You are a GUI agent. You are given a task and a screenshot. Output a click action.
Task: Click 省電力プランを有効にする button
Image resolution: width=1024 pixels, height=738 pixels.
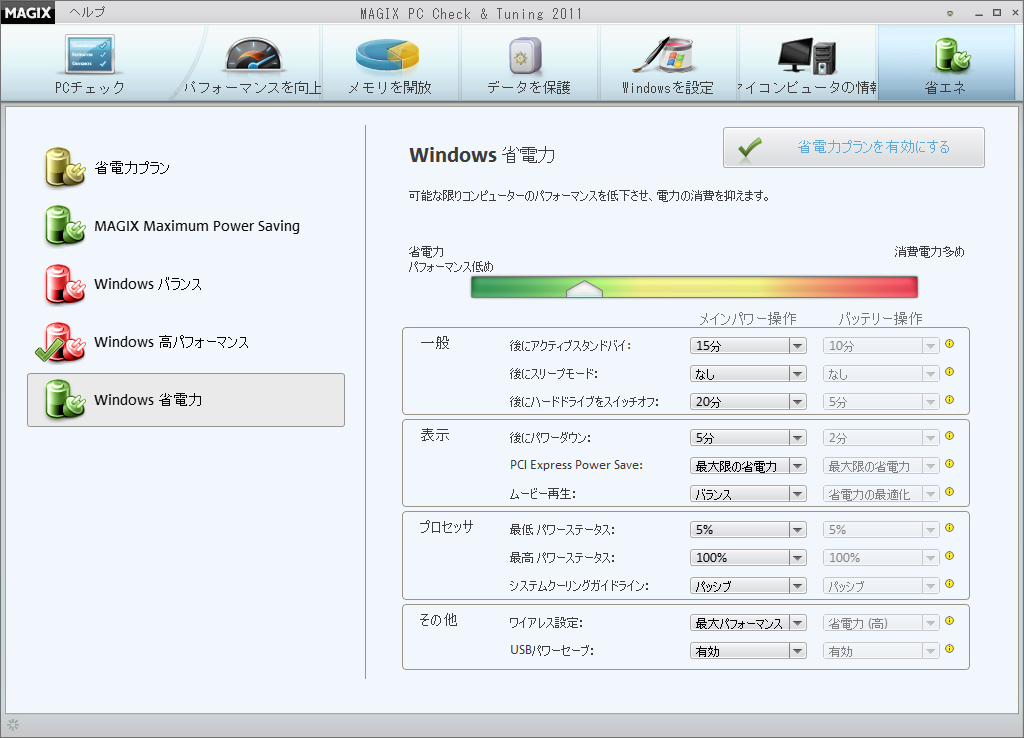tap(854, 148)
